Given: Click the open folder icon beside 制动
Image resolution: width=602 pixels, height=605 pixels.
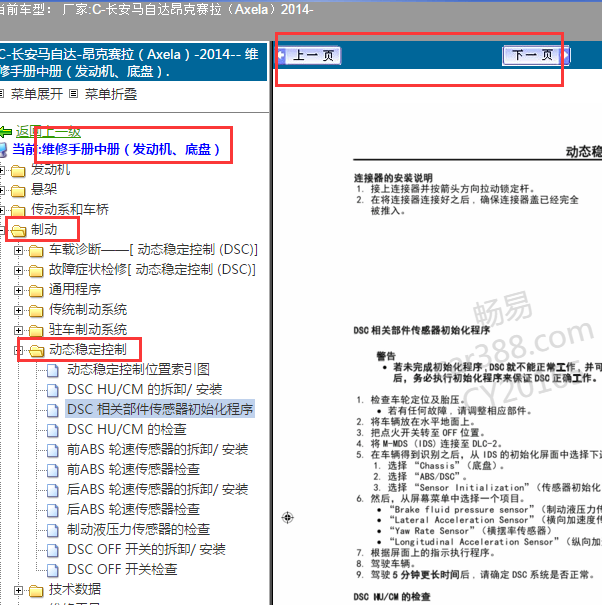Looking at the screenshot, I should pyautogui.click(x=18, y=230).
